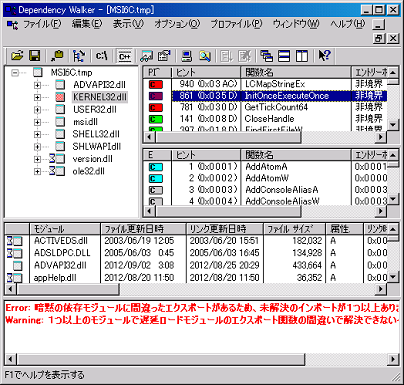Click the hourglass version.dll module icon
The image size is (404, 385).
pos(57,159)
